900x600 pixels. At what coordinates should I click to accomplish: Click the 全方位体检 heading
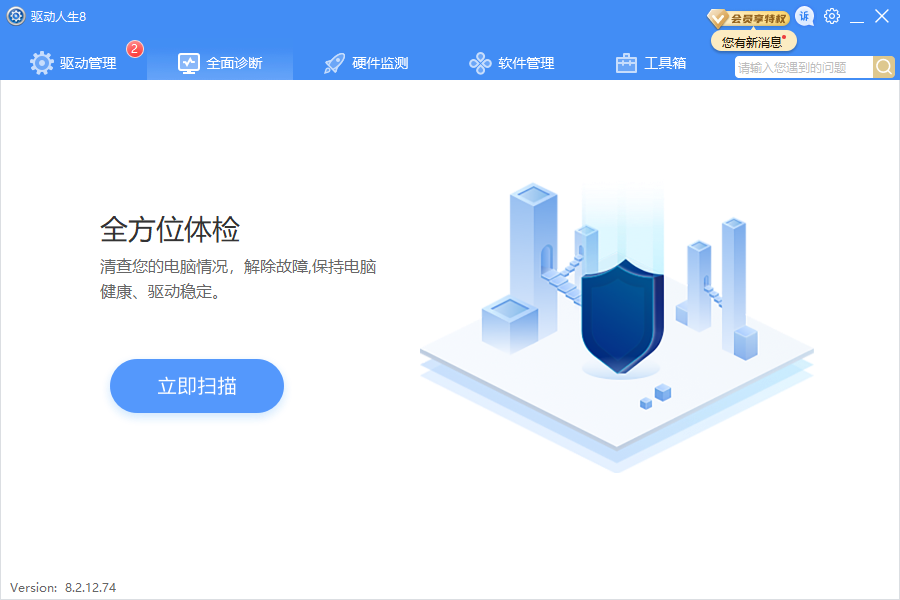tap(170, 229)
